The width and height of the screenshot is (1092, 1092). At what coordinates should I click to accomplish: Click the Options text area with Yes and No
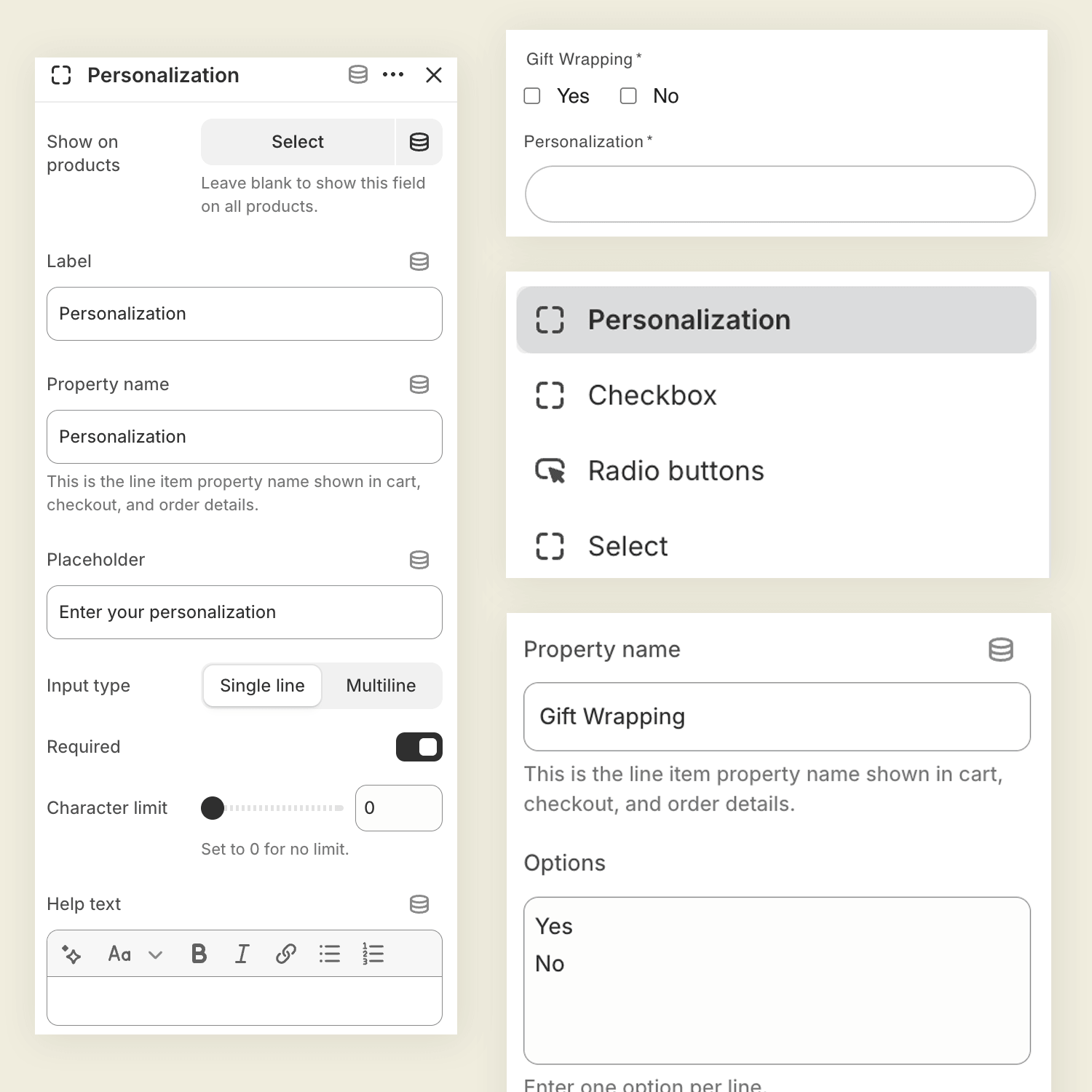pos(778,981)
